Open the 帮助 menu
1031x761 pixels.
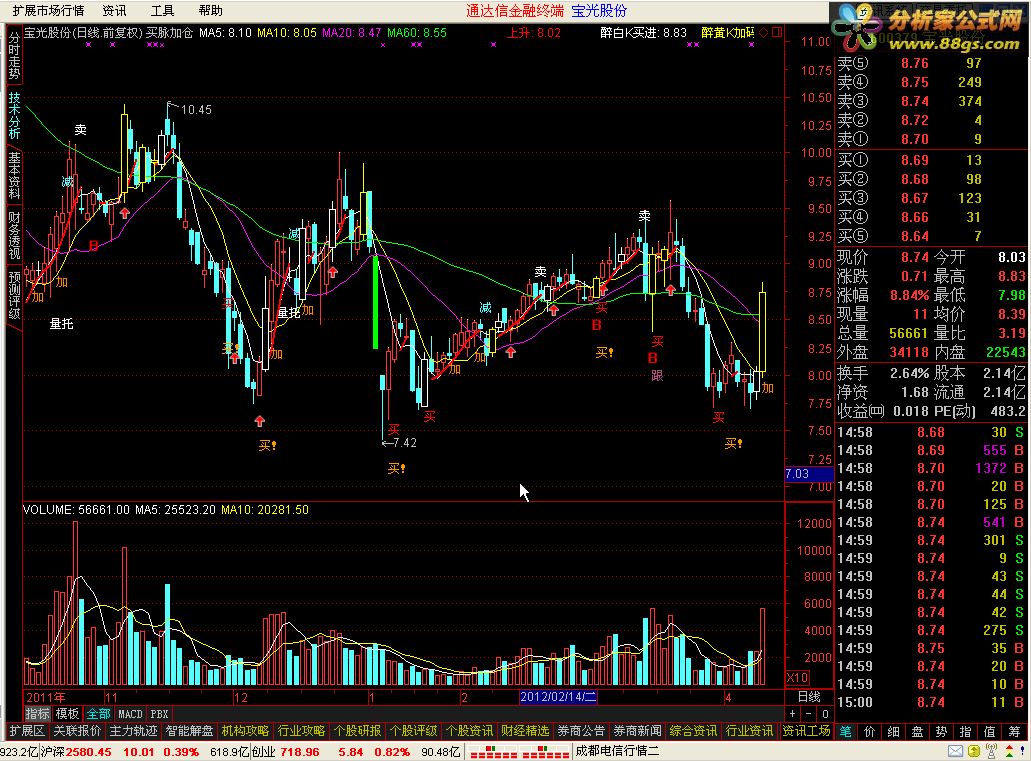pos(210,11)
